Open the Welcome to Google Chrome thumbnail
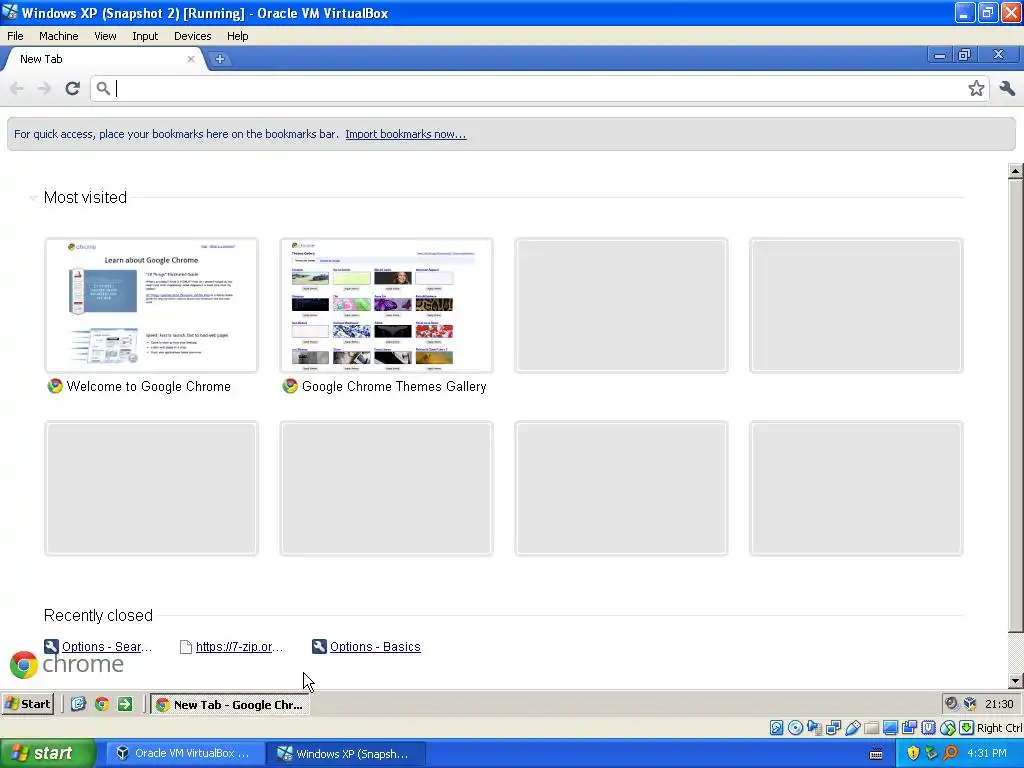The width and height of the screenshot is (1024, 768). [152, 306]
